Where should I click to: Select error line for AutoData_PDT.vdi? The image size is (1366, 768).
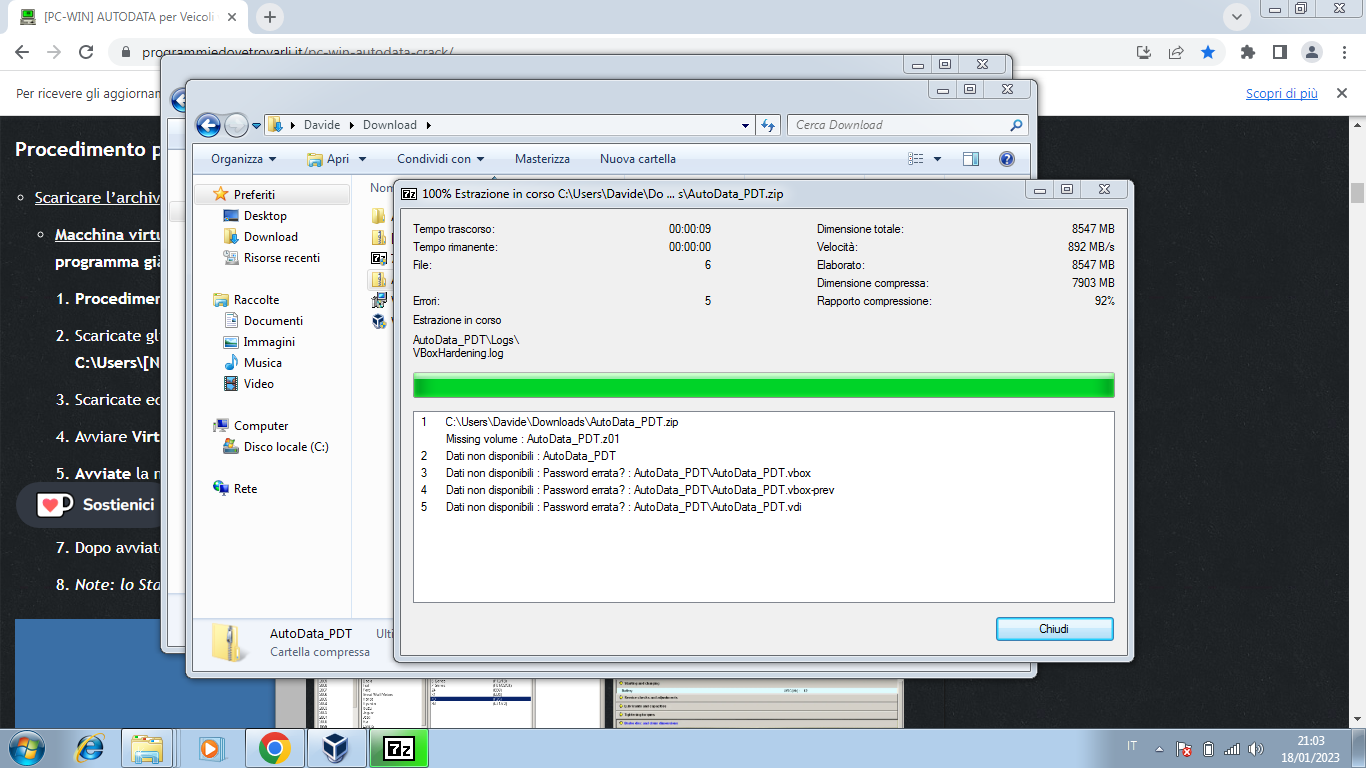pyautogui.click(x=623, y=507)
